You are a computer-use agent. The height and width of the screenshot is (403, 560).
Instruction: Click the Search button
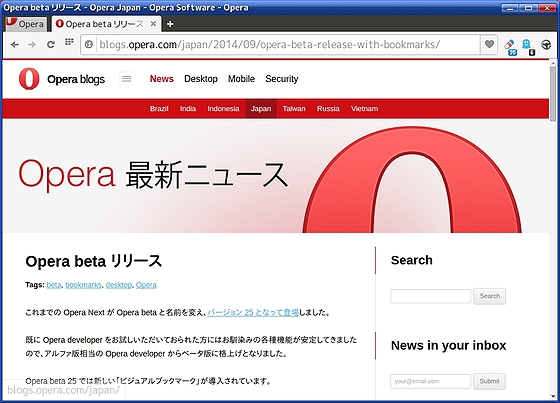tap(490, 296)
